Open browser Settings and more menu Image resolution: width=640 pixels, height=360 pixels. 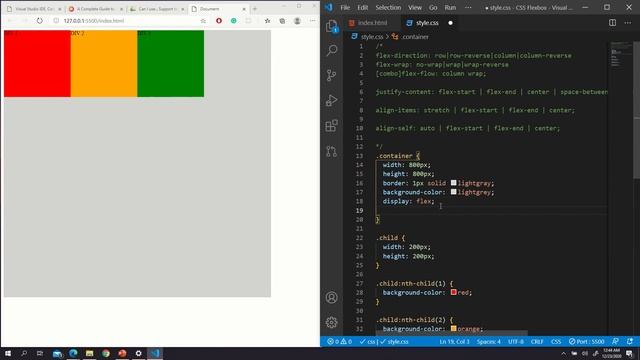point(312,21)
